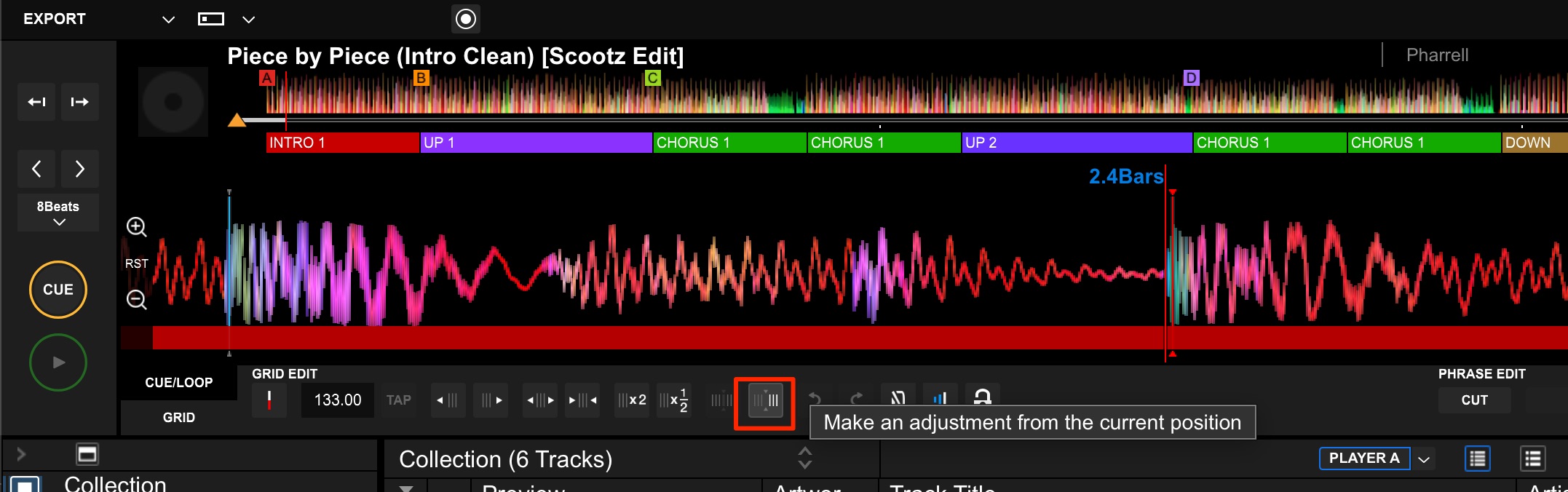Toggle the record button at top
The height and width of the screenshot is (492, 1568).
[x=466, y=19]
